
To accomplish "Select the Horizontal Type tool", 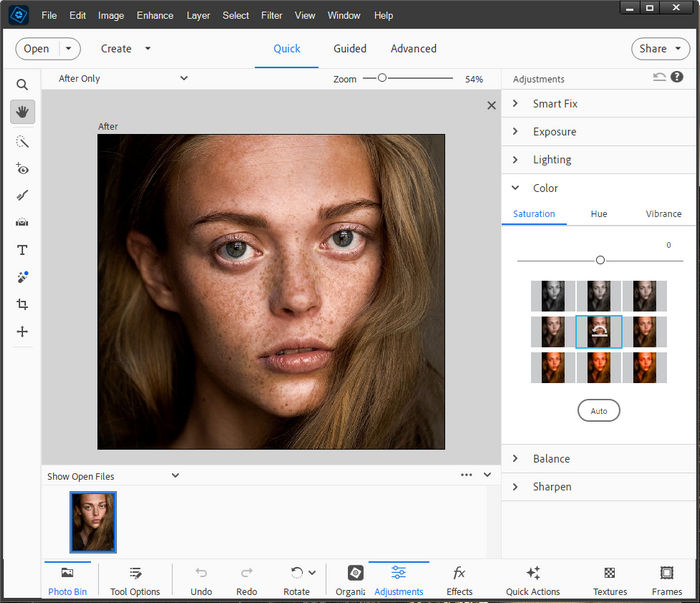I will point(22,250).
